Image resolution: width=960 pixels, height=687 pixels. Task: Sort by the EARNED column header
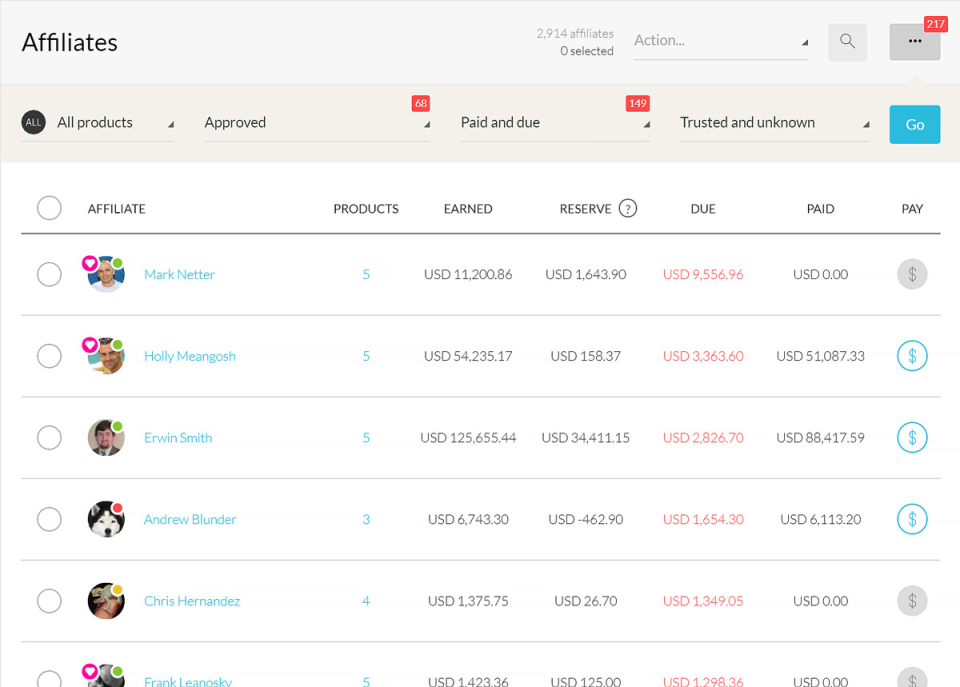[x=468, y=209]
